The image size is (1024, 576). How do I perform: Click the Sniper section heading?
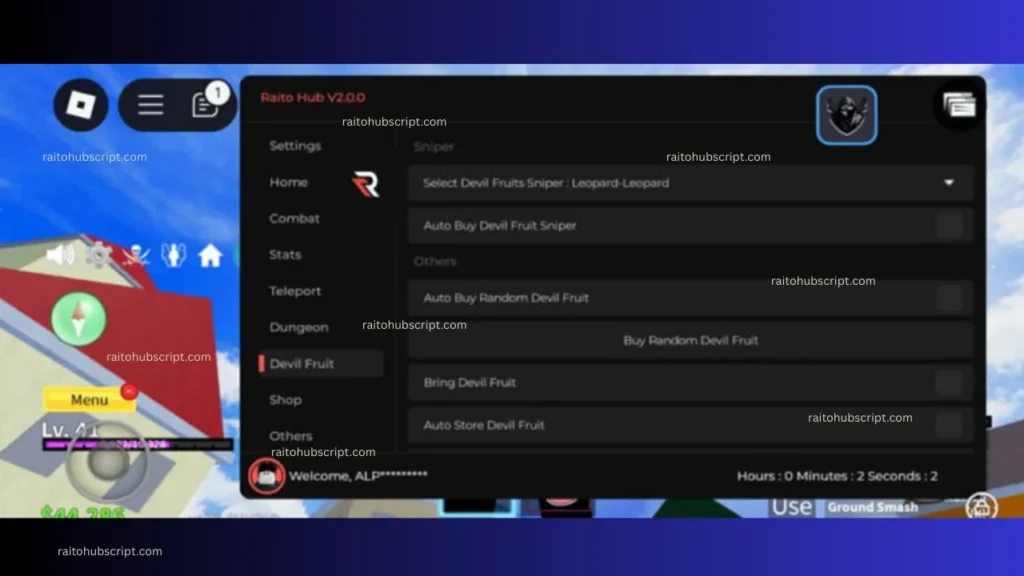[x=434, y=146]
